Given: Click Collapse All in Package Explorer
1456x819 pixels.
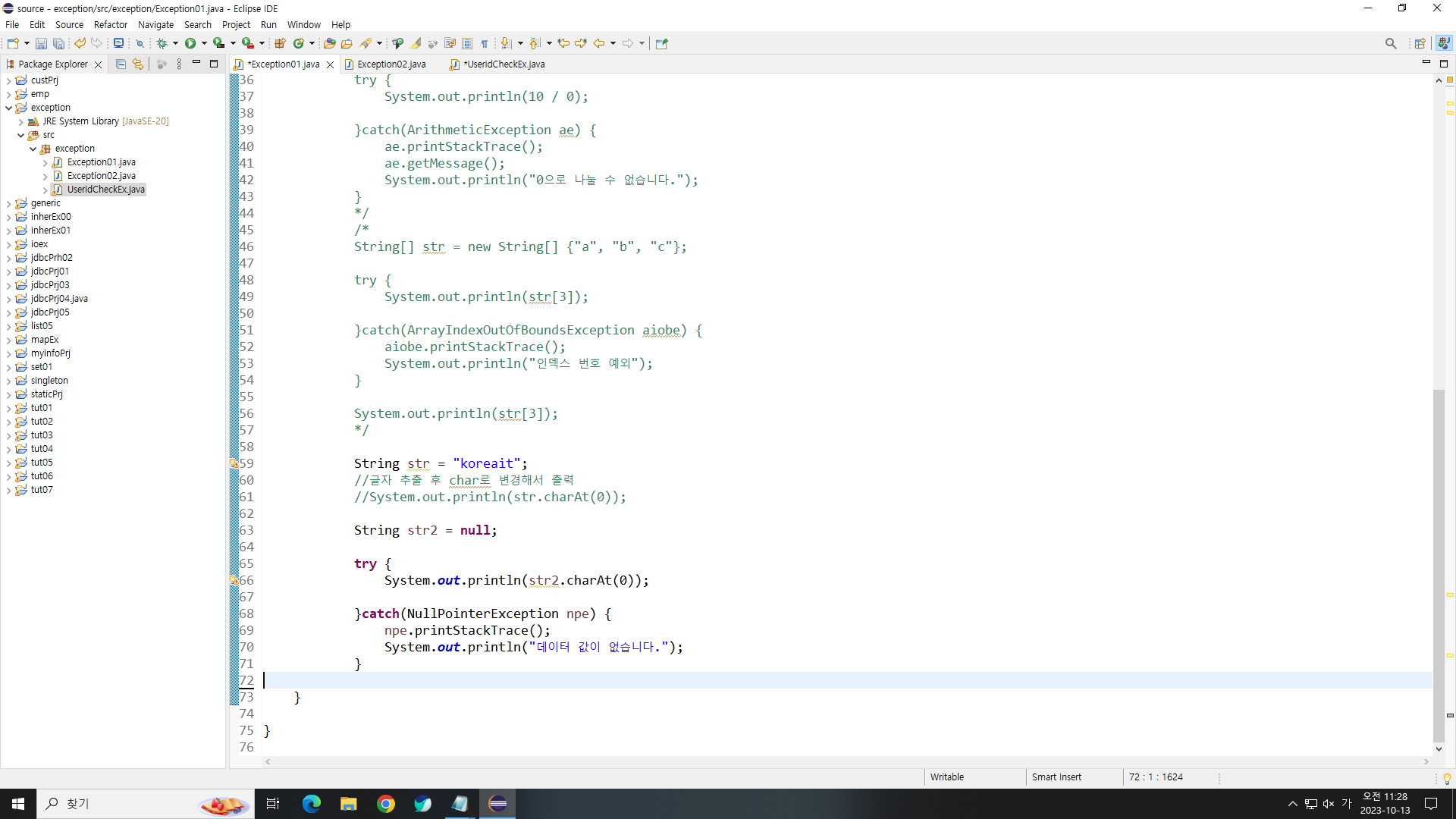Looking at the screenshot, I should click(121, 64).
